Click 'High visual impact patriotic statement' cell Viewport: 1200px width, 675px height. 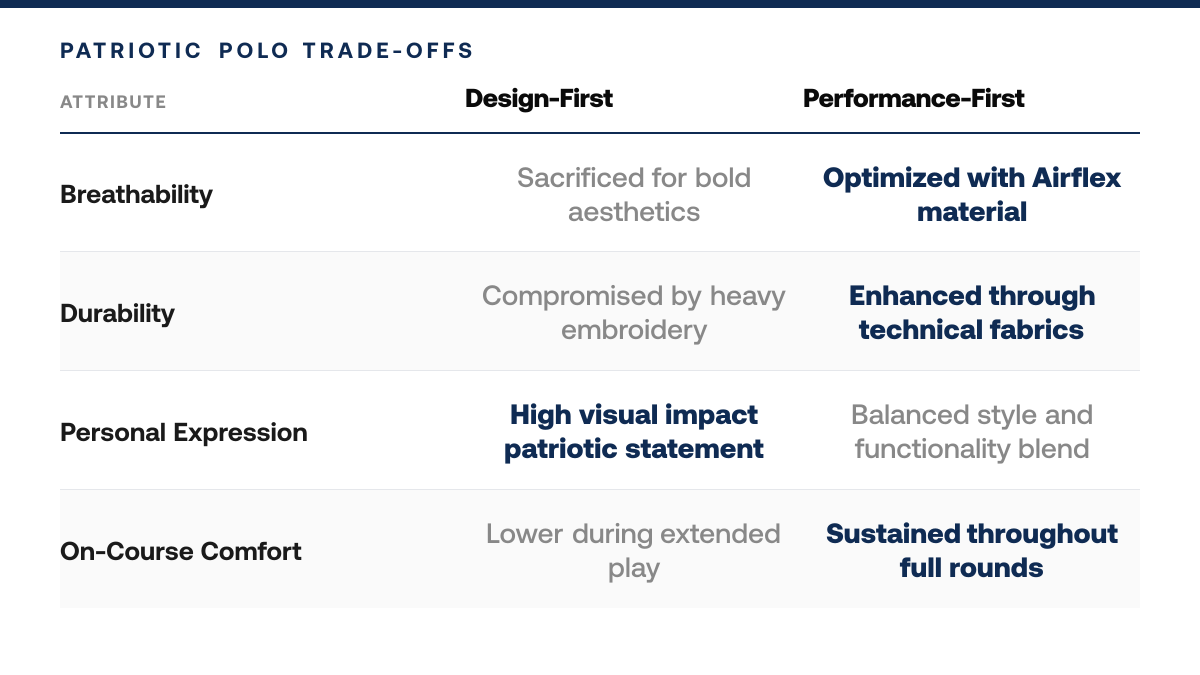pyautogui.click(x=634, y=432)
